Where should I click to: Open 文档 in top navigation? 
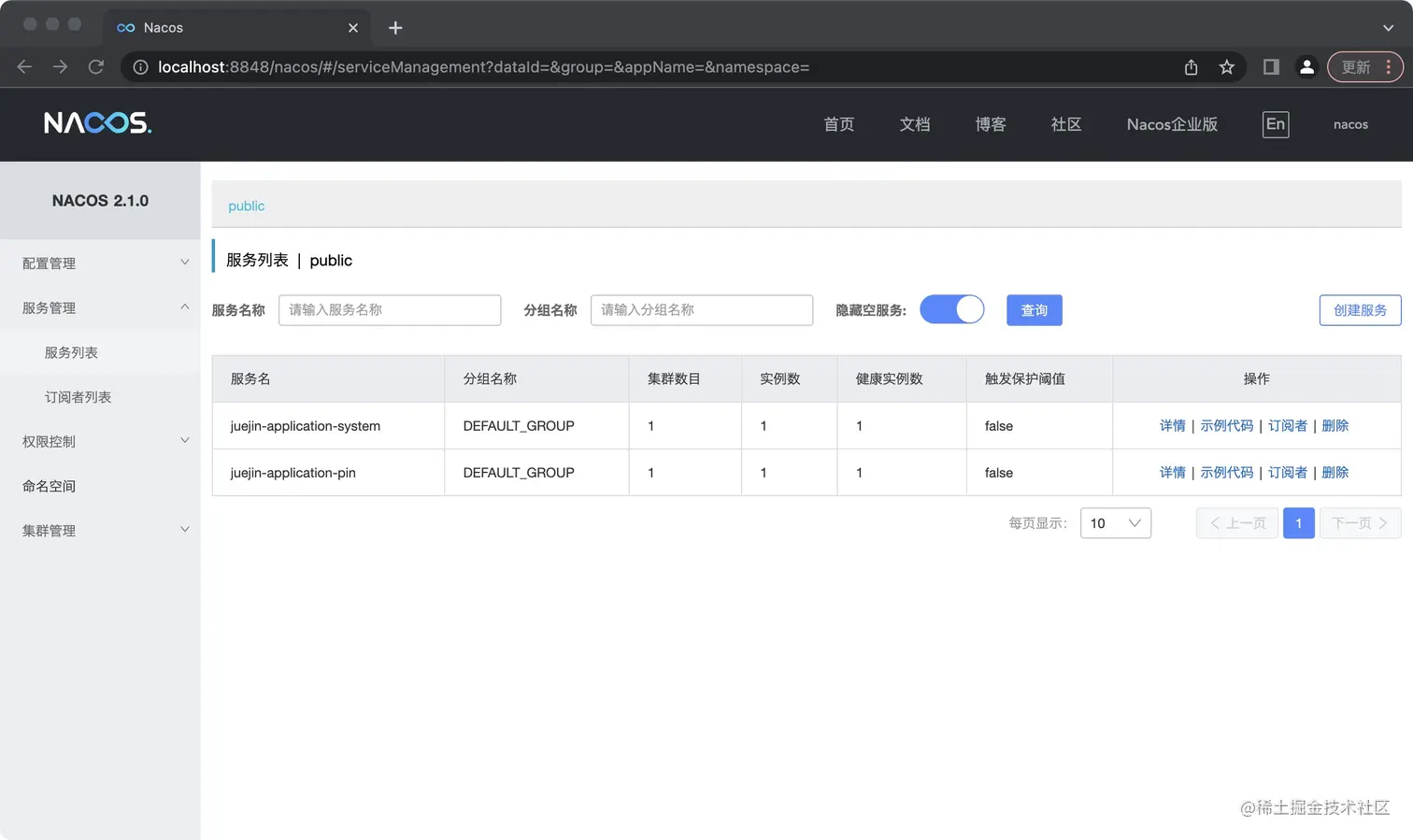[x=915, y=124]
